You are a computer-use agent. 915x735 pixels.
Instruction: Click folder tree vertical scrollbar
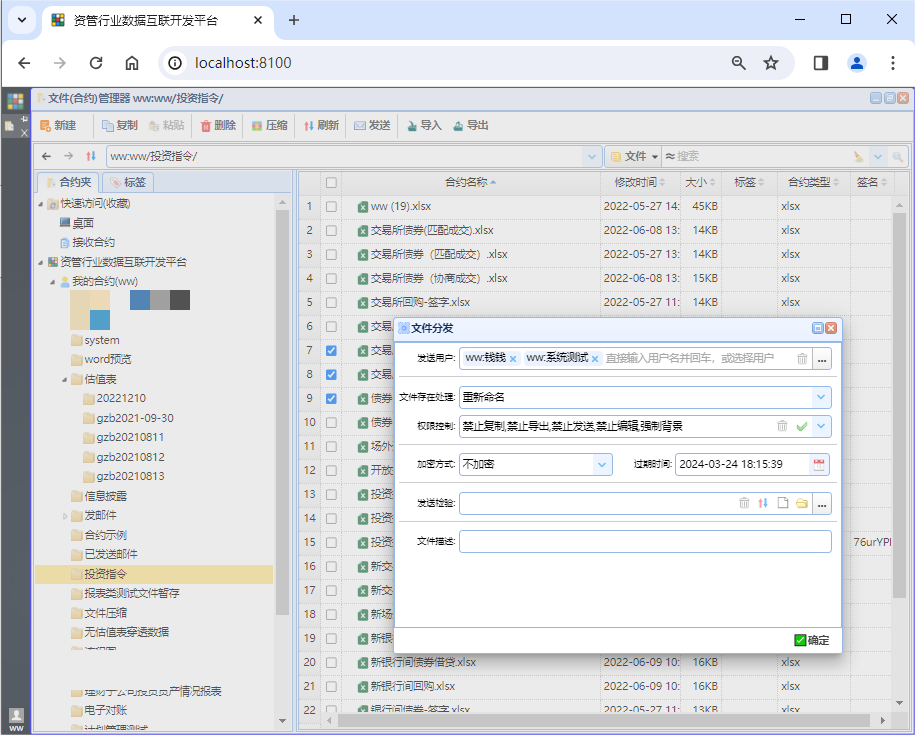point(282,411)
